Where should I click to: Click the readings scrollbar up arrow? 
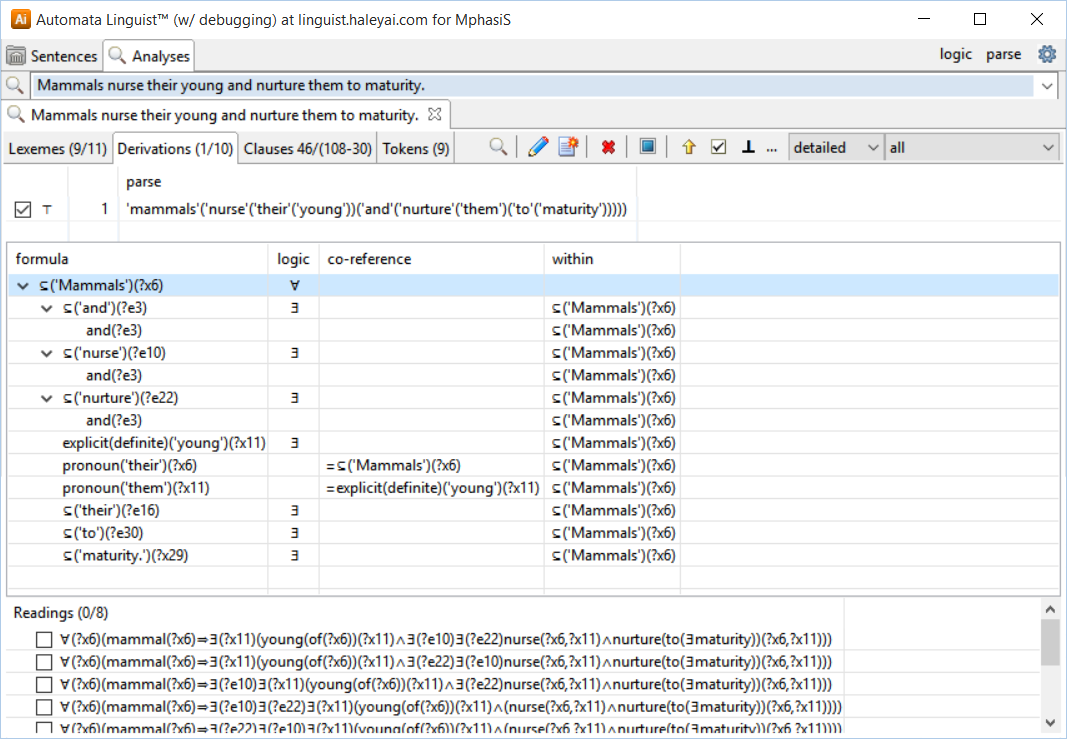coord(1050,609)
